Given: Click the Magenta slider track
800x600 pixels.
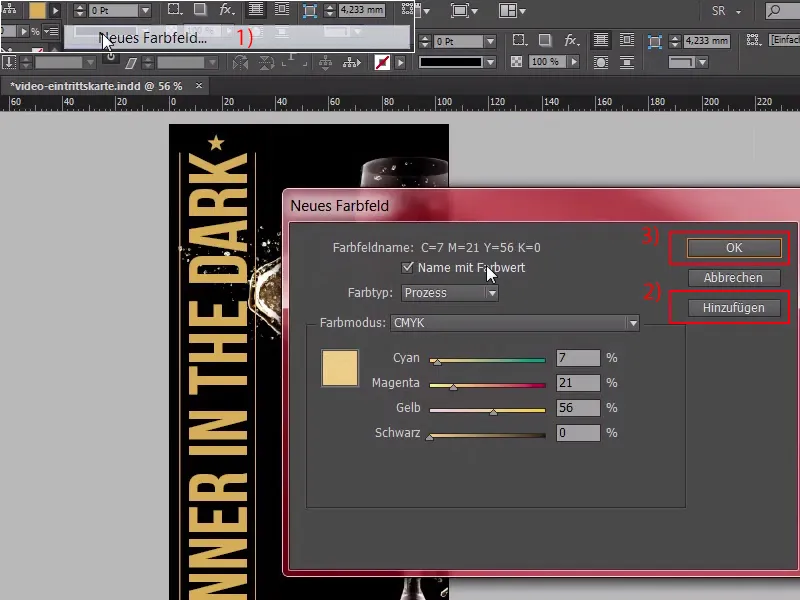Looking at the screenshot, I should click(x=487, y=386).
